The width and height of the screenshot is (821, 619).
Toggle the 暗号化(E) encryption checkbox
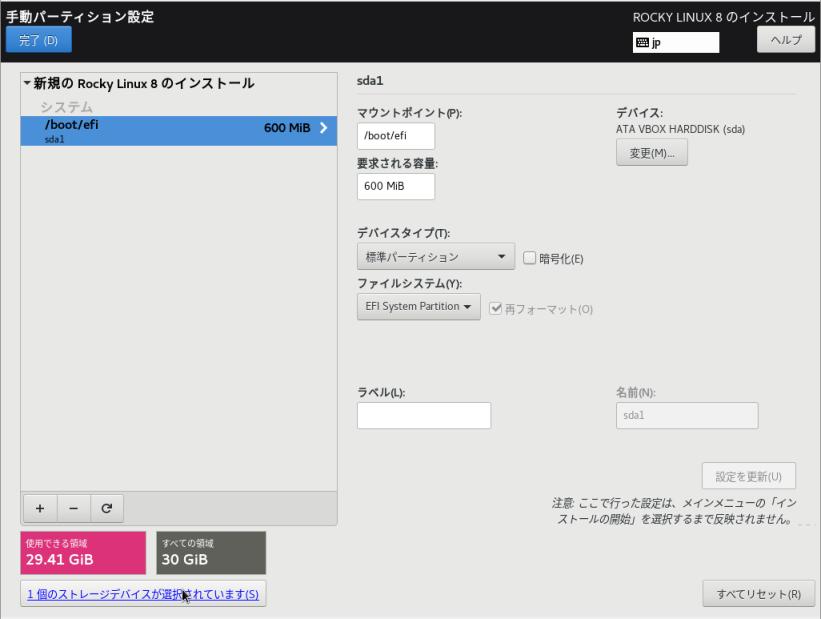[x=529, y=258]
